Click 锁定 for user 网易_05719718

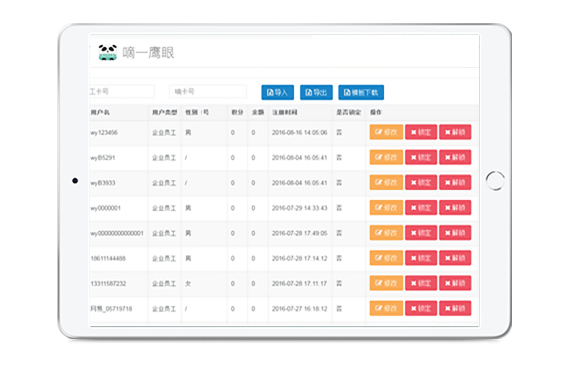pyautogui.click(x=421, y=308)
